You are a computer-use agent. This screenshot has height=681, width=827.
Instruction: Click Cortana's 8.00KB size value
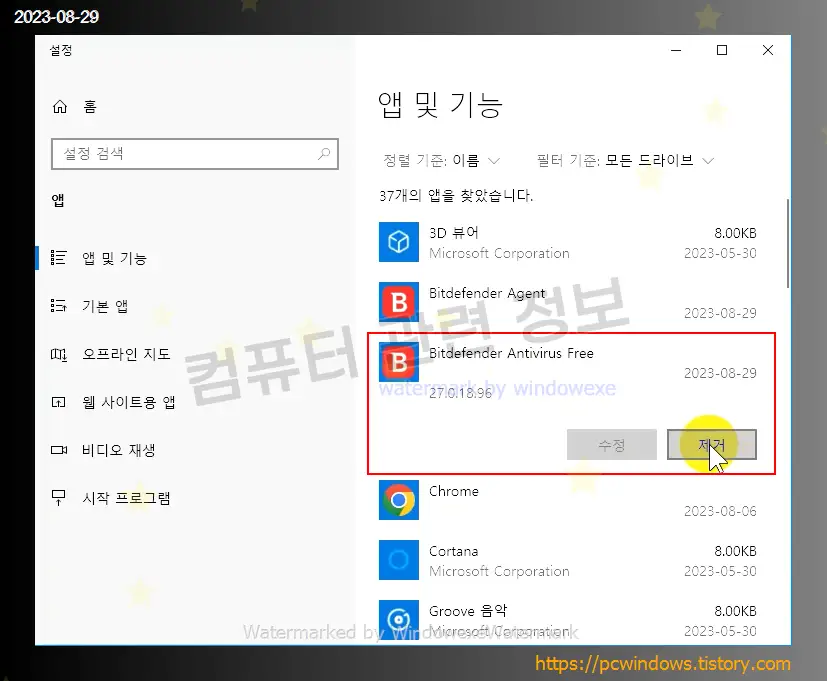point(735,551)
